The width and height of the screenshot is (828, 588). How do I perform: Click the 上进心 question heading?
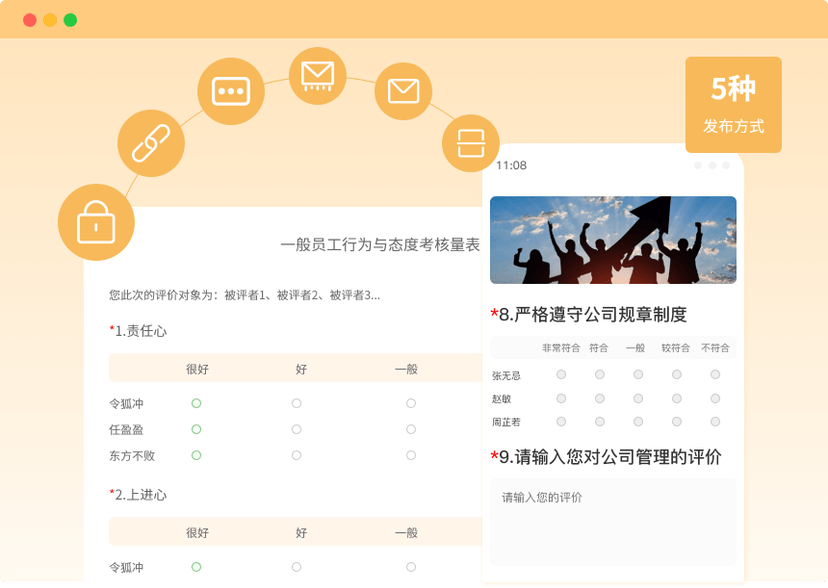[x=140, y=494]
